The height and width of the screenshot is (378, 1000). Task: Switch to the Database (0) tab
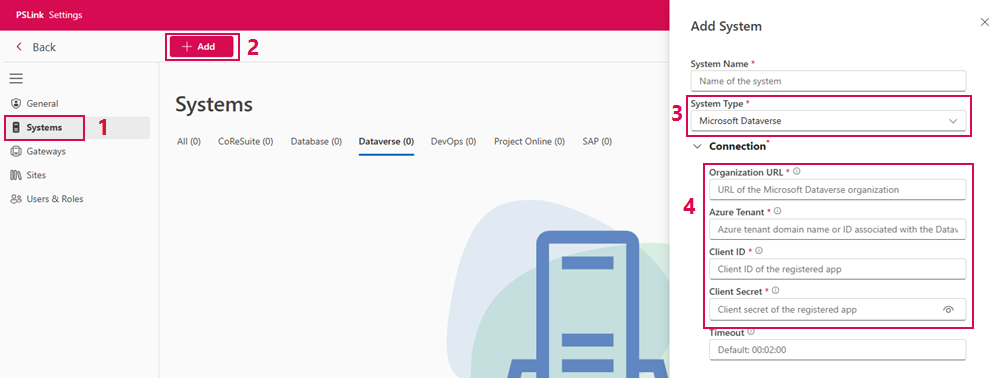(316, 142)
